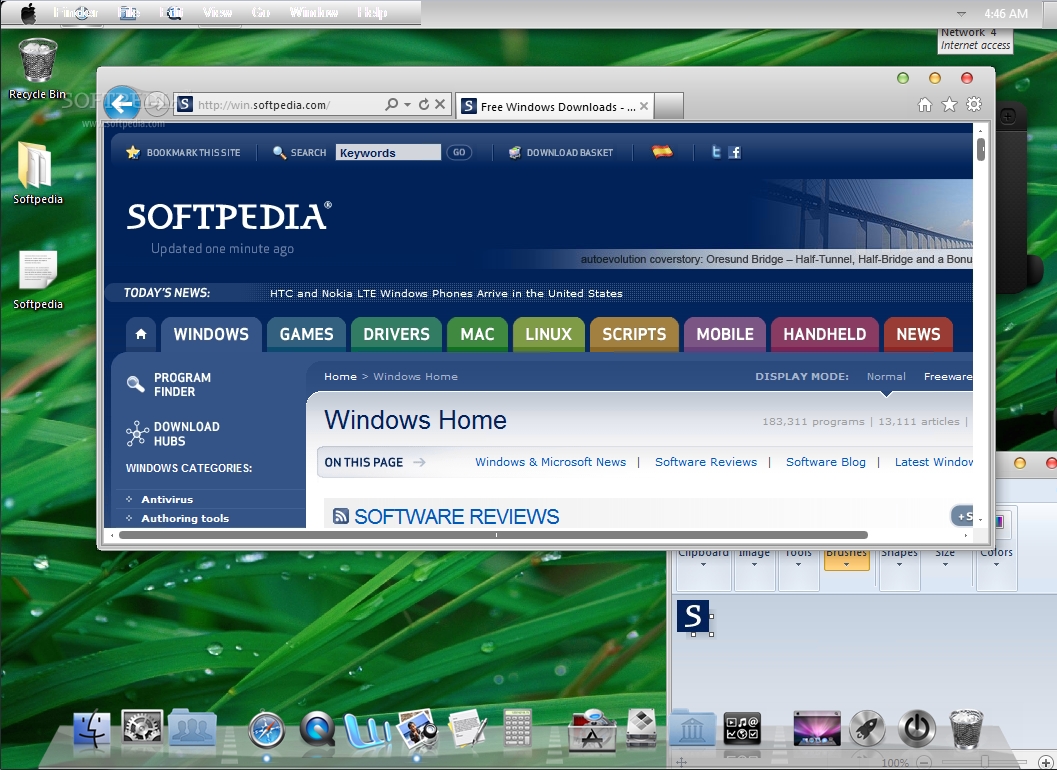Launch Safari from the dock

pyautogui.click(x=266, y=730)
